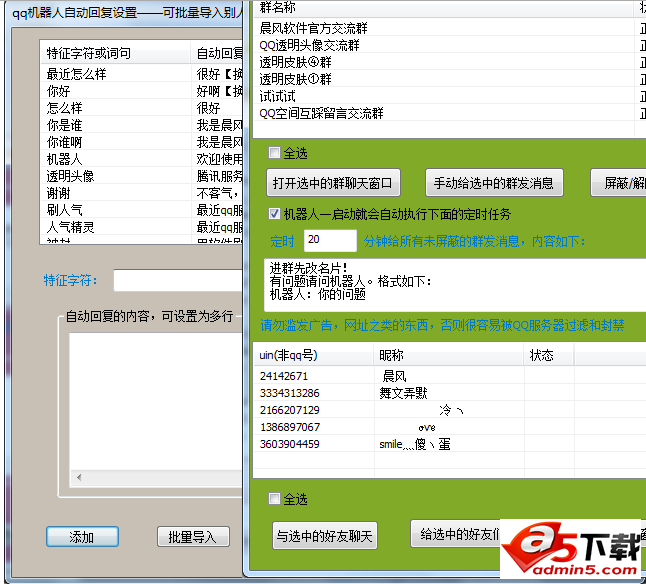The height and width of the screenshot is (584, 646).
Task: Click the 状态 column header in friends list
Action: tap(549, 355)
